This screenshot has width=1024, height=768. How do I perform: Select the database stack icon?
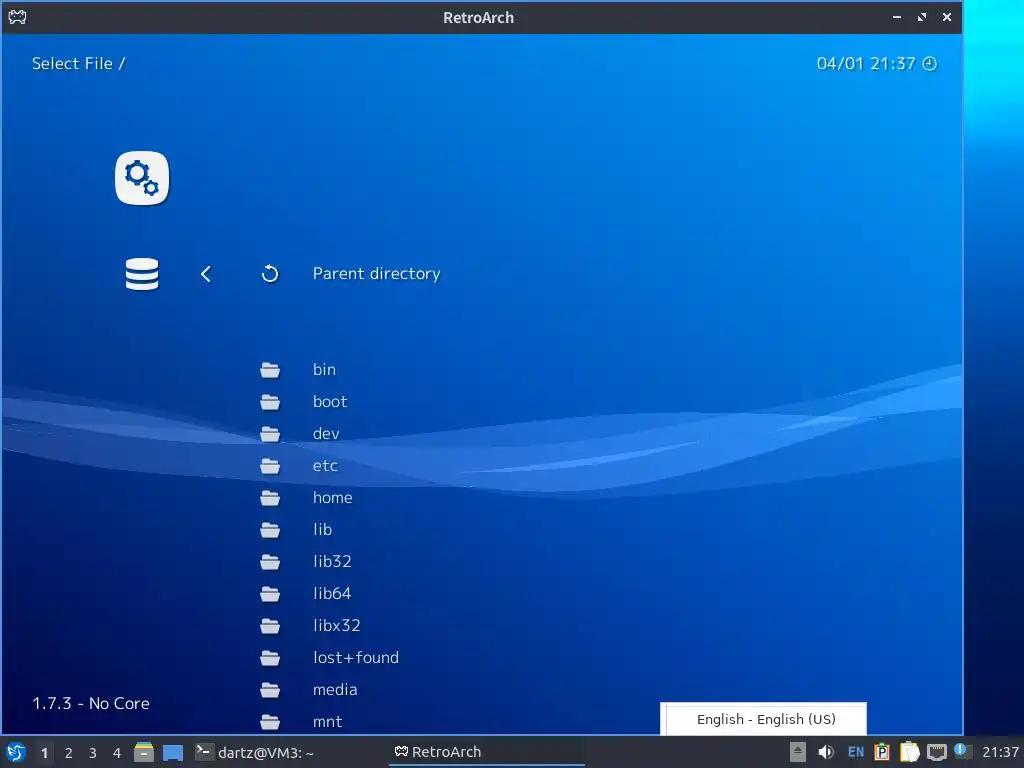(142, 274)
